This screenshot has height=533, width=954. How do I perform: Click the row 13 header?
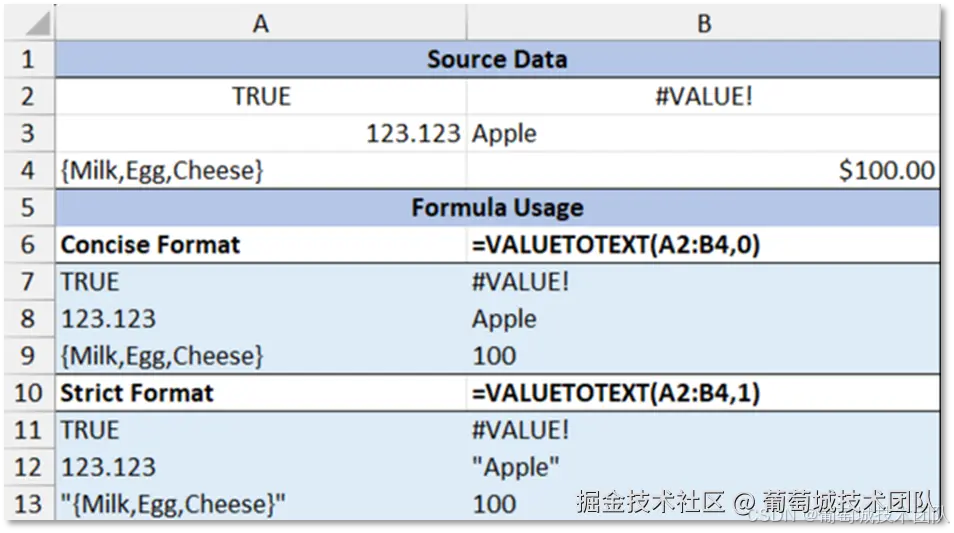[x=28, y=503]
